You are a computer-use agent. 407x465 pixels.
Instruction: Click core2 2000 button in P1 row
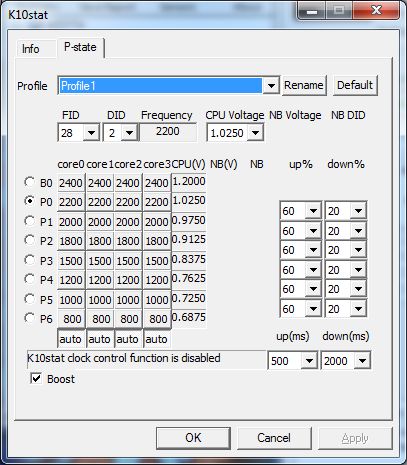[128, 222]
